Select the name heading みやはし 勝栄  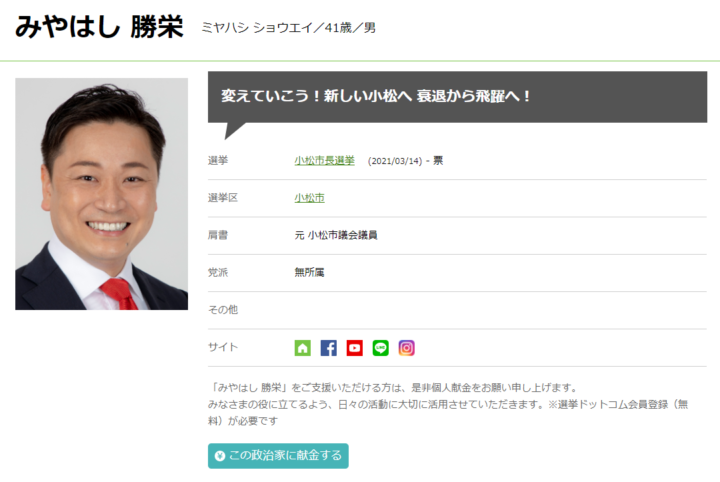100,27
